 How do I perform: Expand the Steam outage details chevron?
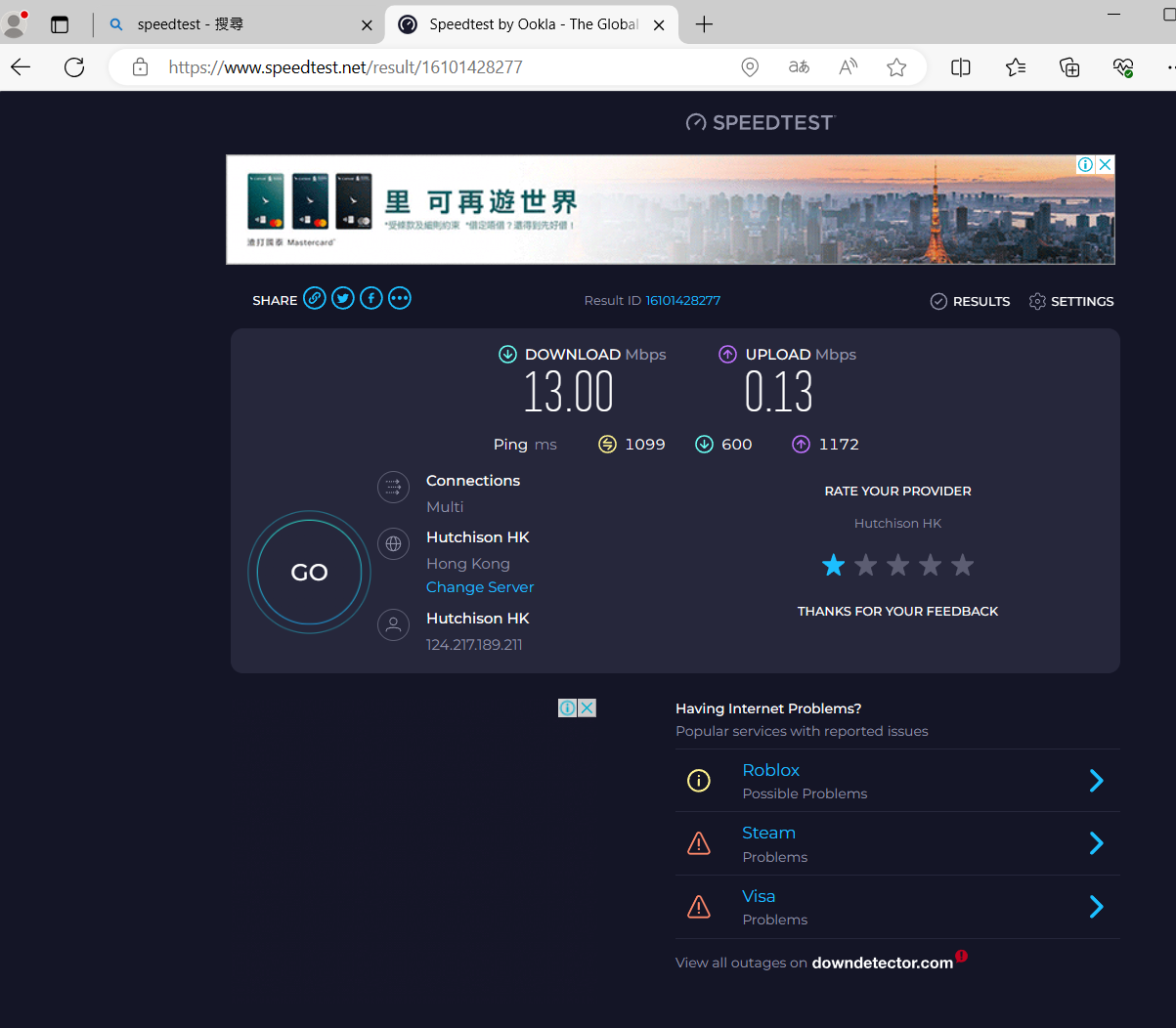(x=1096, y=842)
